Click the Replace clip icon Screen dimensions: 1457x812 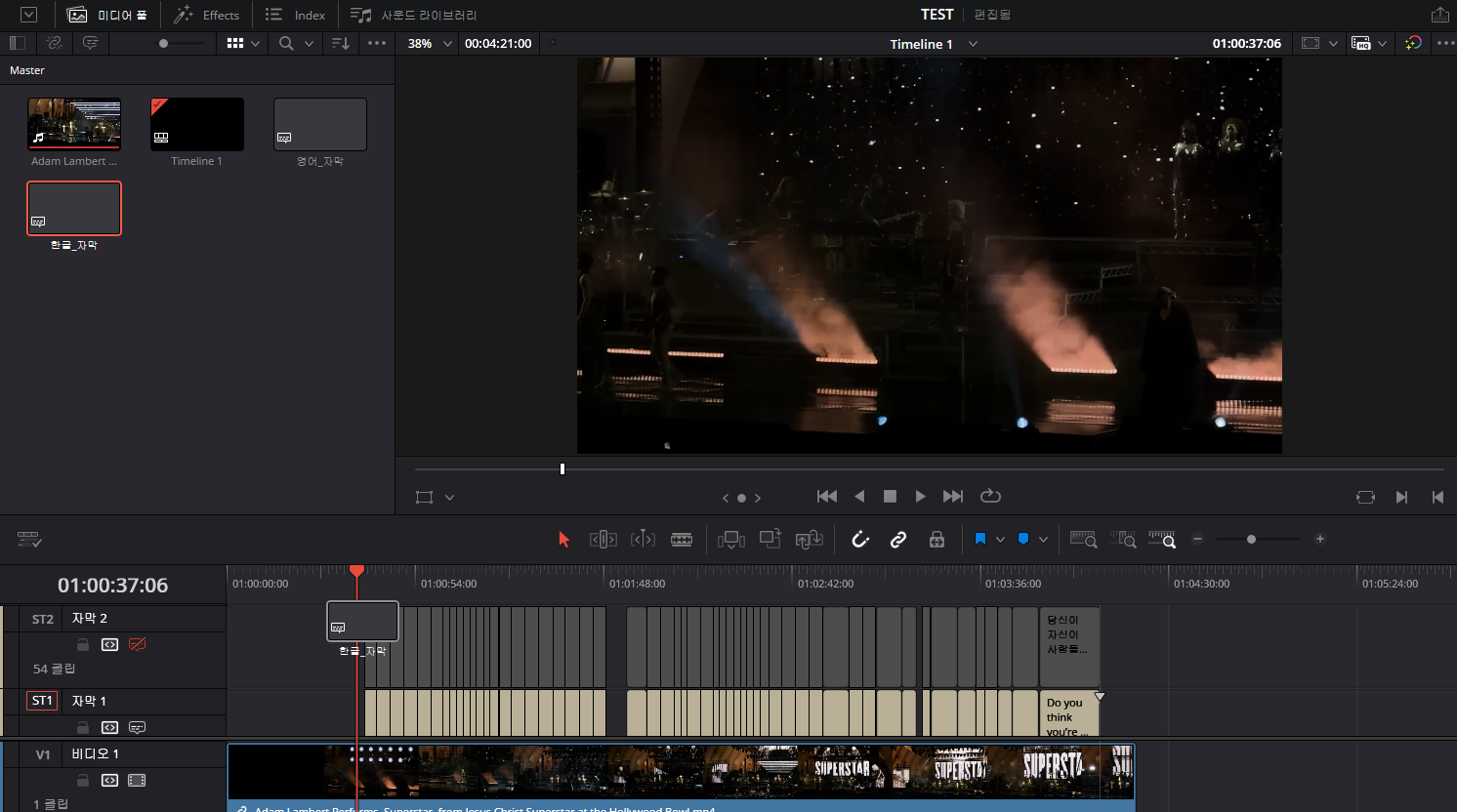(809, 539)
